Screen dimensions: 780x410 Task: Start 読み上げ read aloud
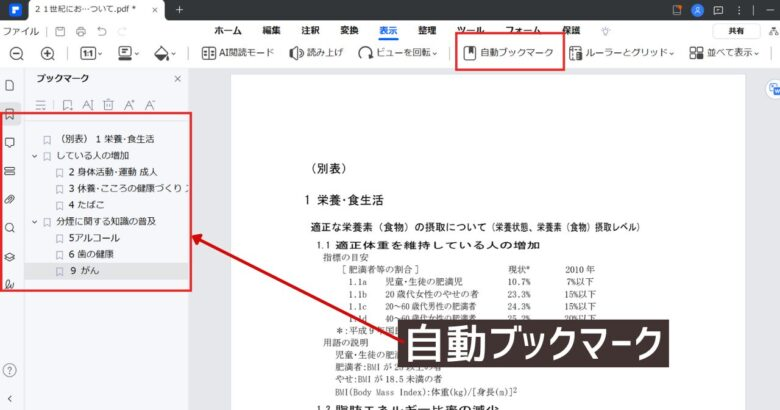pos(316,52)
